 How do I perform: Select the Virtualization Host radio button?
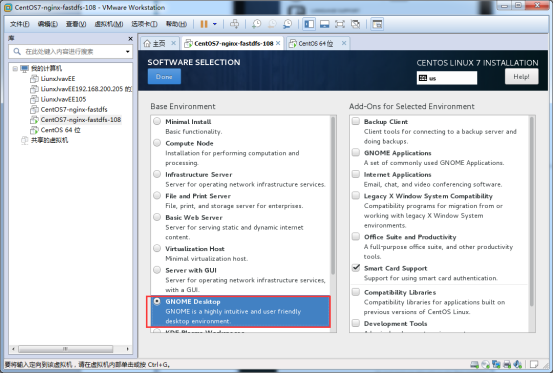157,248
